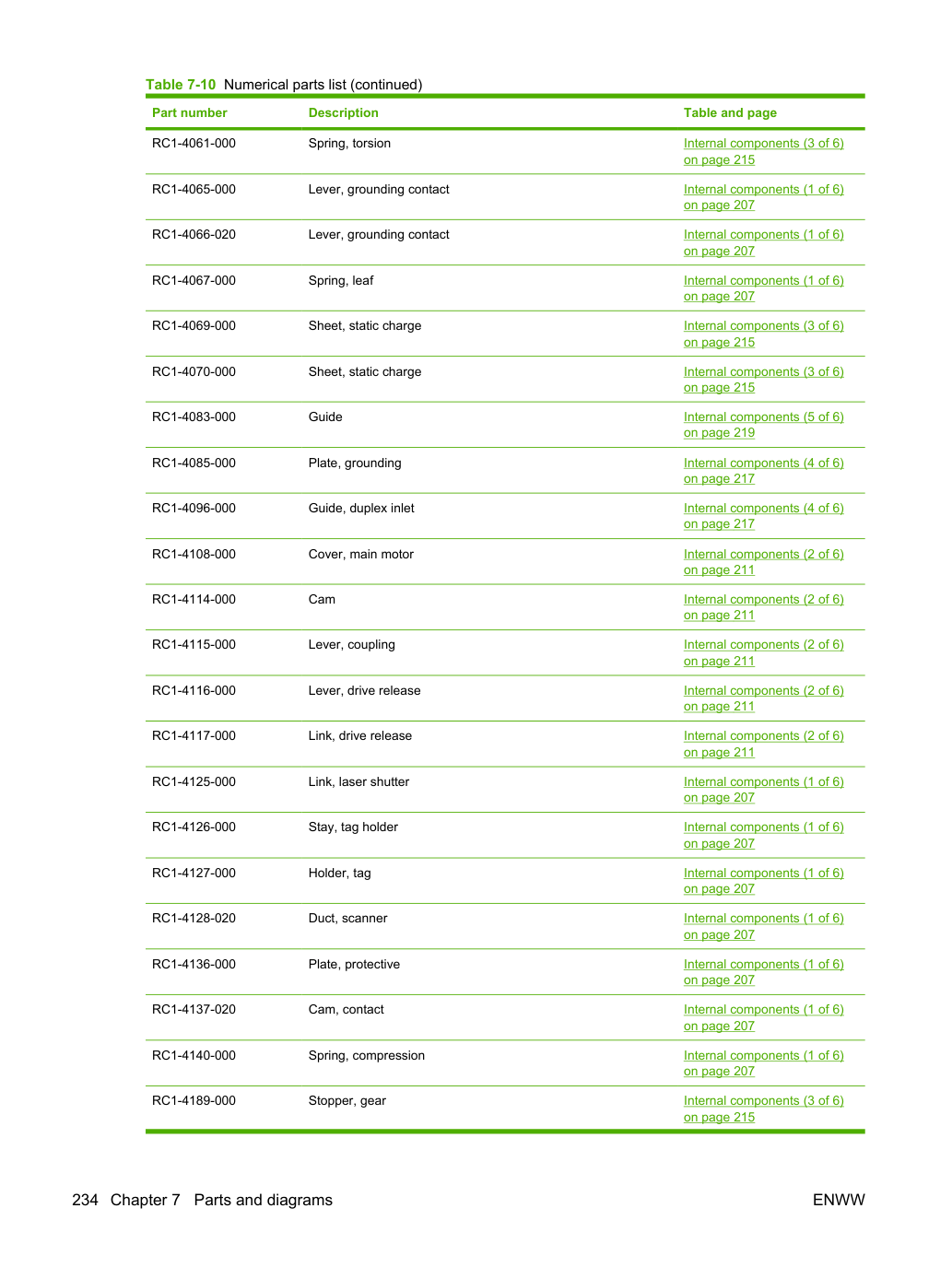Open the Link, laser shutter page link
The height and width of the screenshot is (1267, 952).
coord(763,790)
